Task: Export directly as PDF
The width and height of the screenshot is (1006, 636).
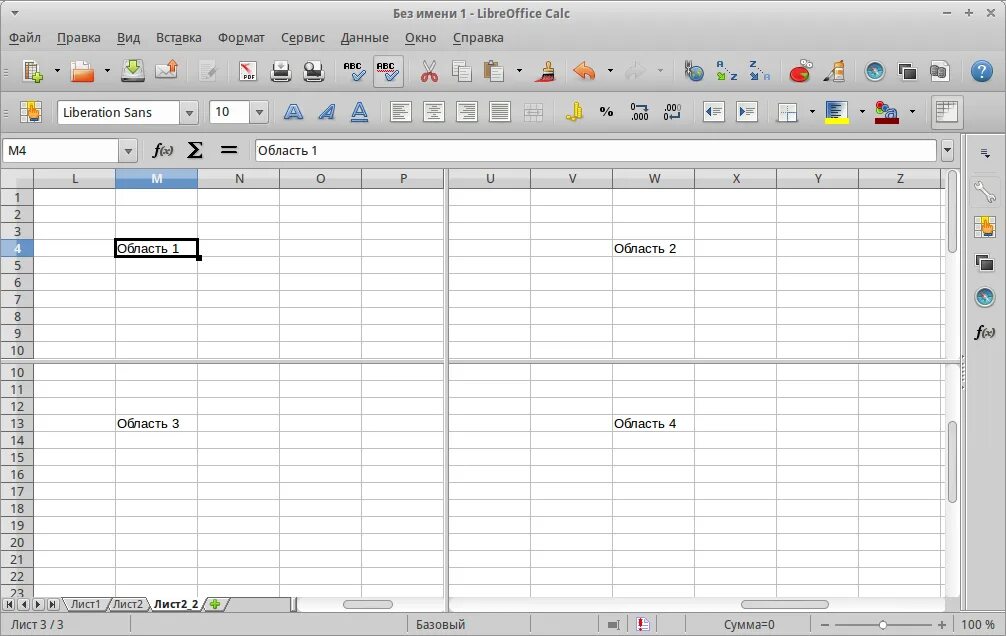Action: tap(248, 71)
